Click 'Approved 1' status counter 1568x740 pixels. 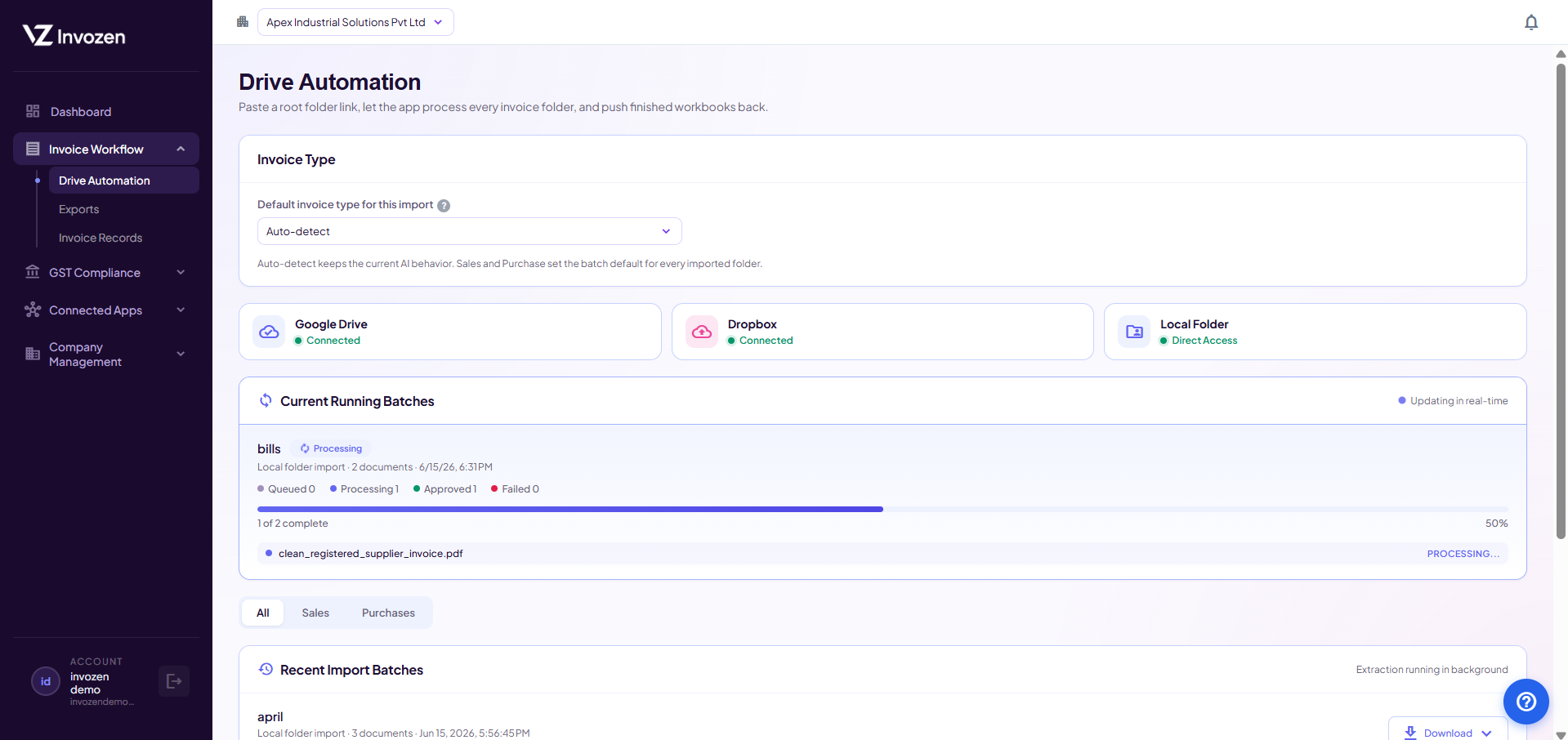pos(445,488)
